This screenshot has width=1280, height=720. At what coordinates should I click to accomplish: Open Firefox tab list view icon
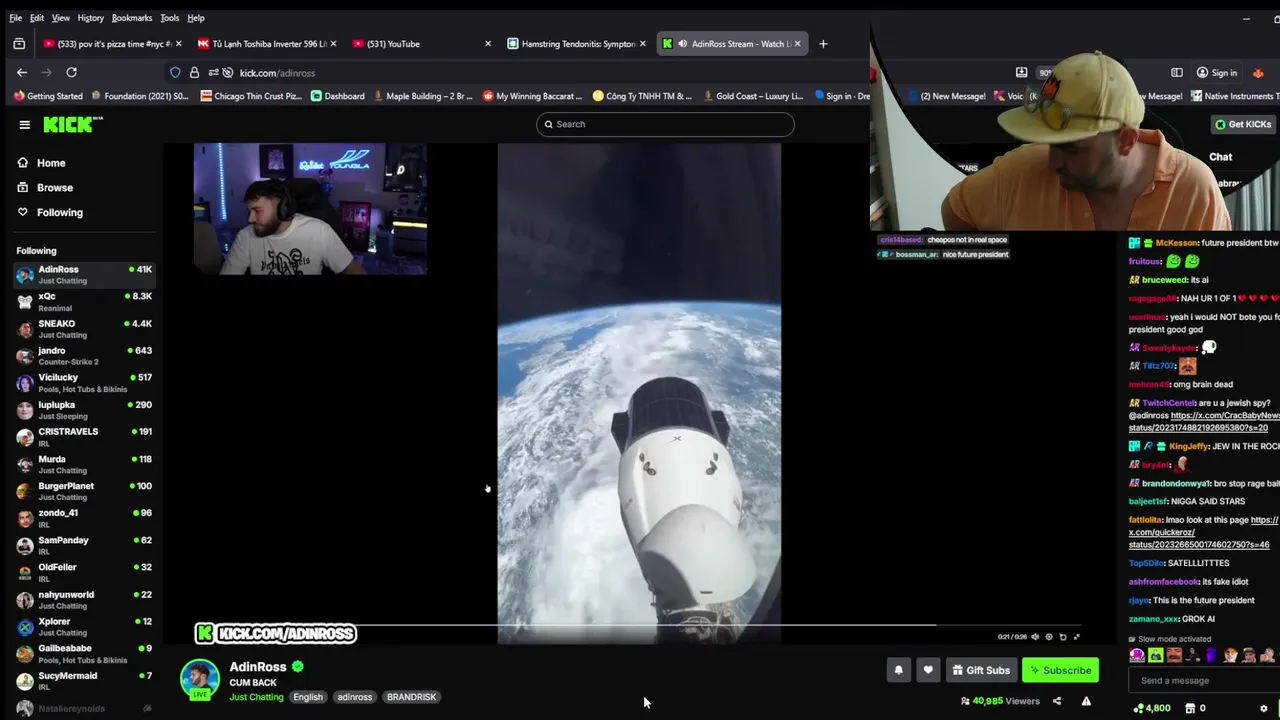[x=19, y=44]
